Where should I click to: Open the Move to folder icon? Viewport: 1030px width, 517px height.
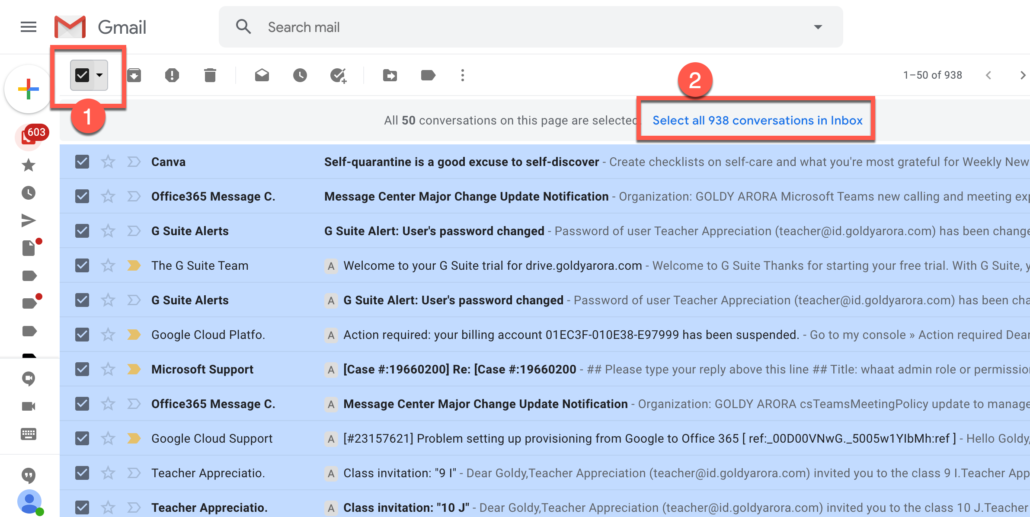tap(390, 76)
